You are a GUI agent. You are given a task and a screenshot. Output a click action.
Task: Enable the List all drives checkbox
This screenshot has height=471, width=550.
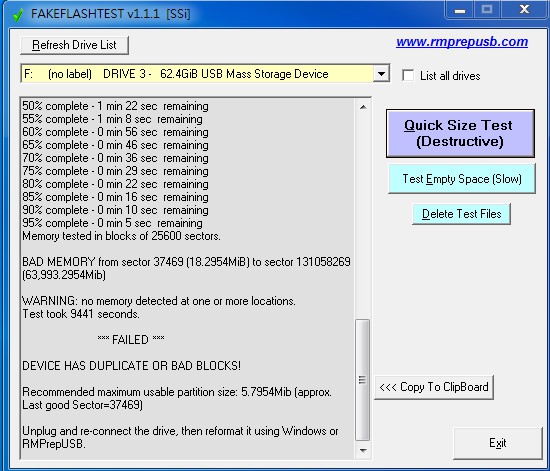click(408, 75)
